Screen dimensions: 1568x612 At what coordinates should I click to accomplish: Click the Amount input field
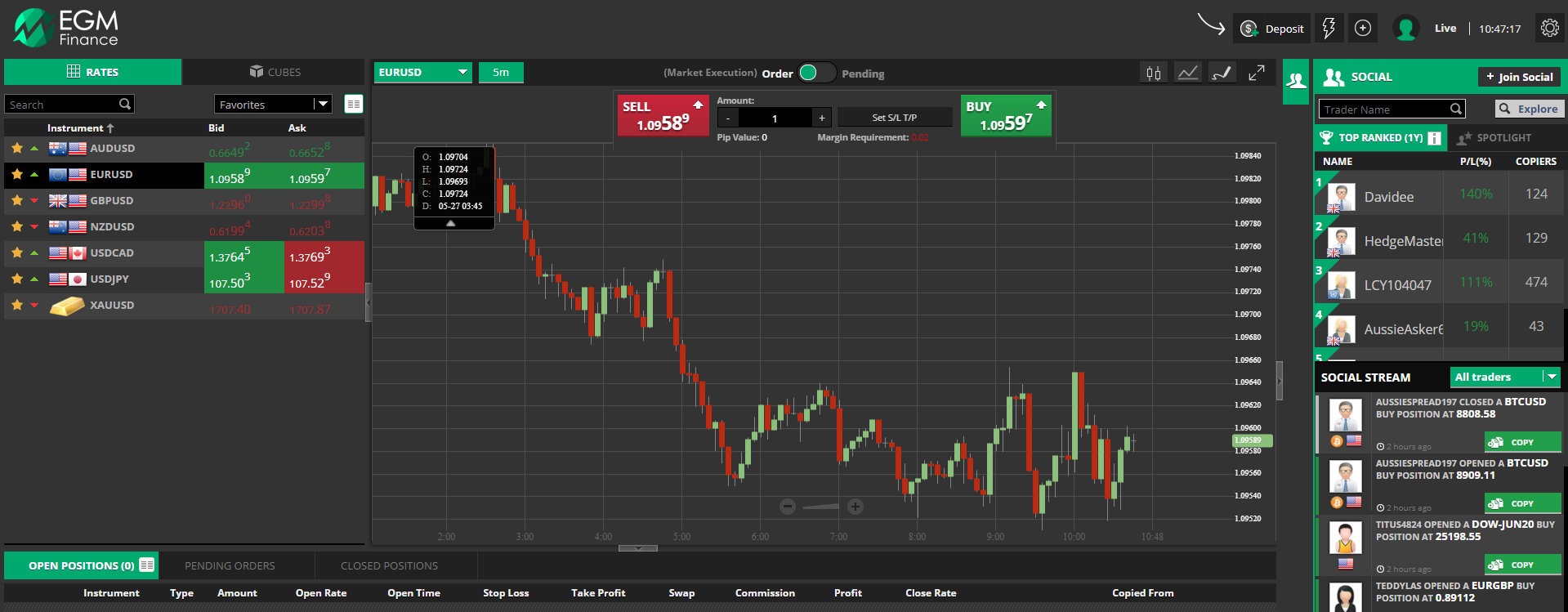tap(775, 118)
